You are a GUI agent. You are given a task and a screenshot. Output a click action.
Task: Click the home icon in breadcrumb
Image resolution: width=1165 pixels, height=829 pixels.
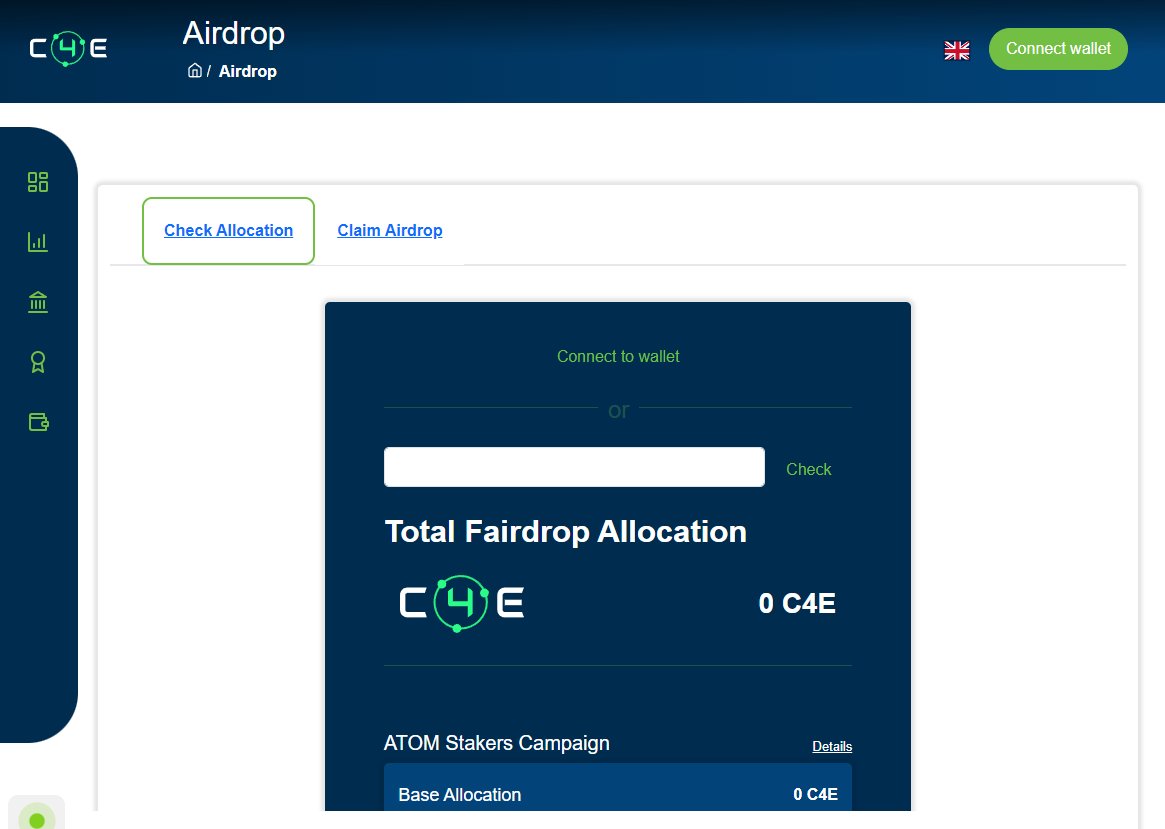point(195,71)
